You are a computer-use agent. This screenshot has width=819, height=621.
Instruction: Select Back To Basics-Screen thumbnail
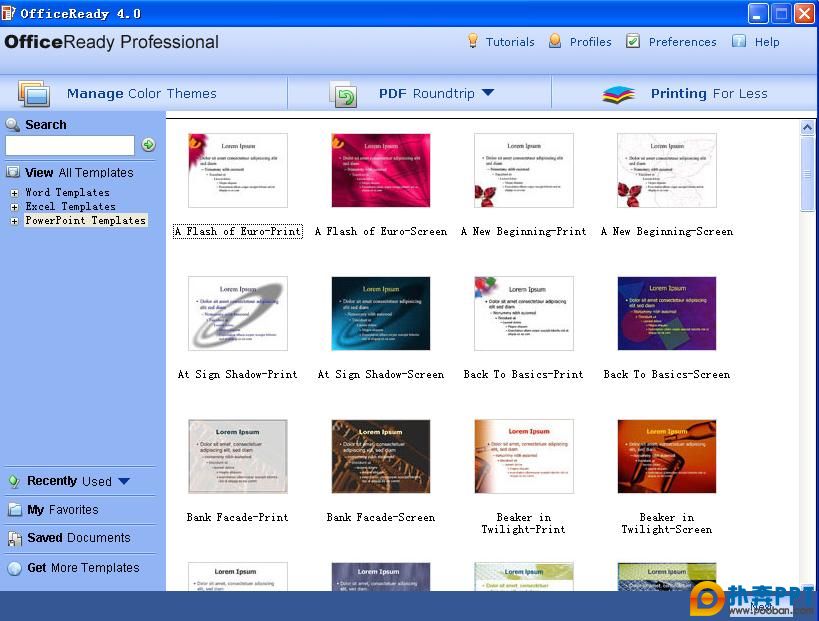tap(667, 313)
